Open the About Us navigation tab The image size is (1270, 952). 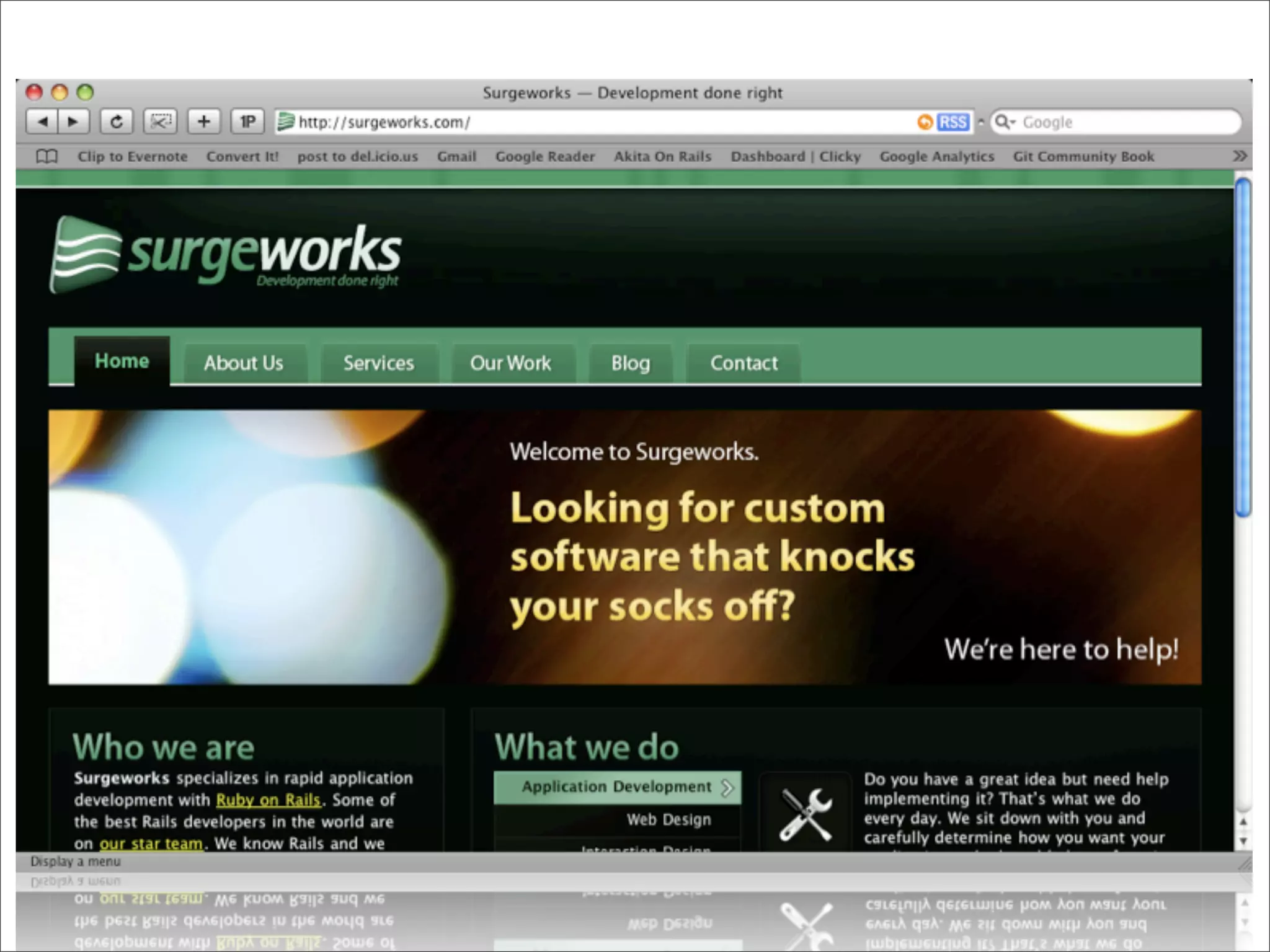pos(244,363)
